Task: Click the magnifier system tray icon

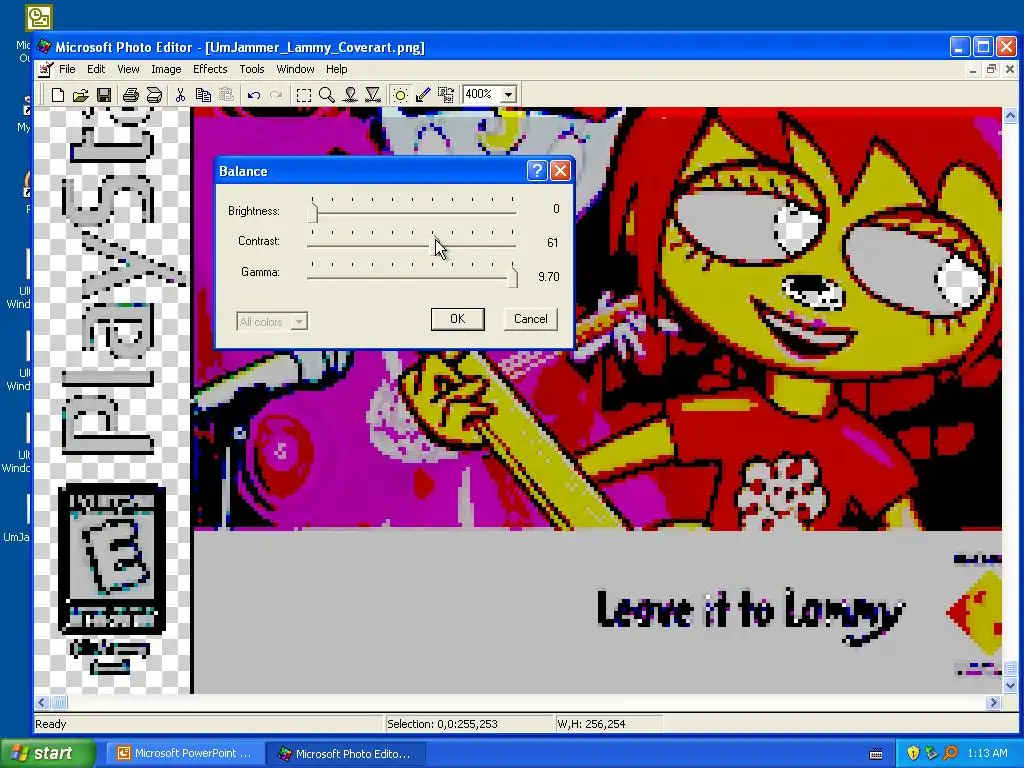Action: click(x=951, y=754)
